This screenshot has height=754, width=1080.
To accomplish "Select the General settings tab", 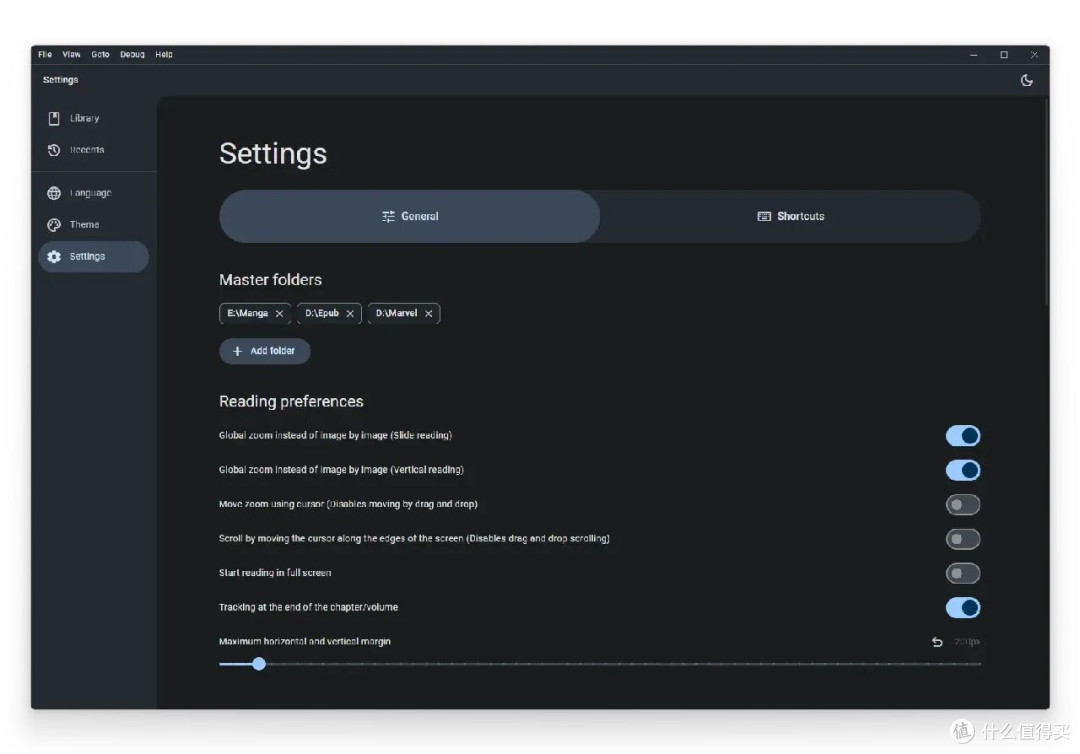I will click(x=410, y=217).
